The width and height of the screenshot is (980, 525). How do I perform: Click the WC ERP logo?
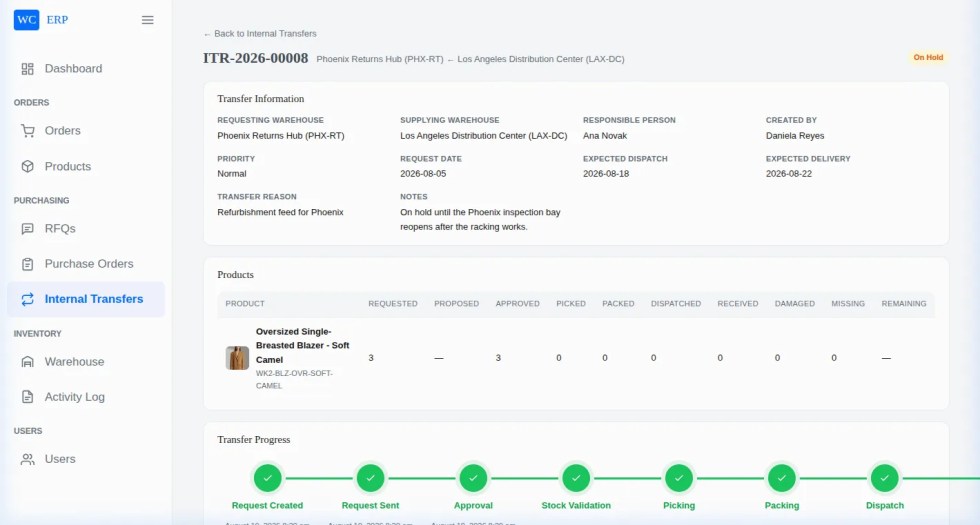pos(41,20)
